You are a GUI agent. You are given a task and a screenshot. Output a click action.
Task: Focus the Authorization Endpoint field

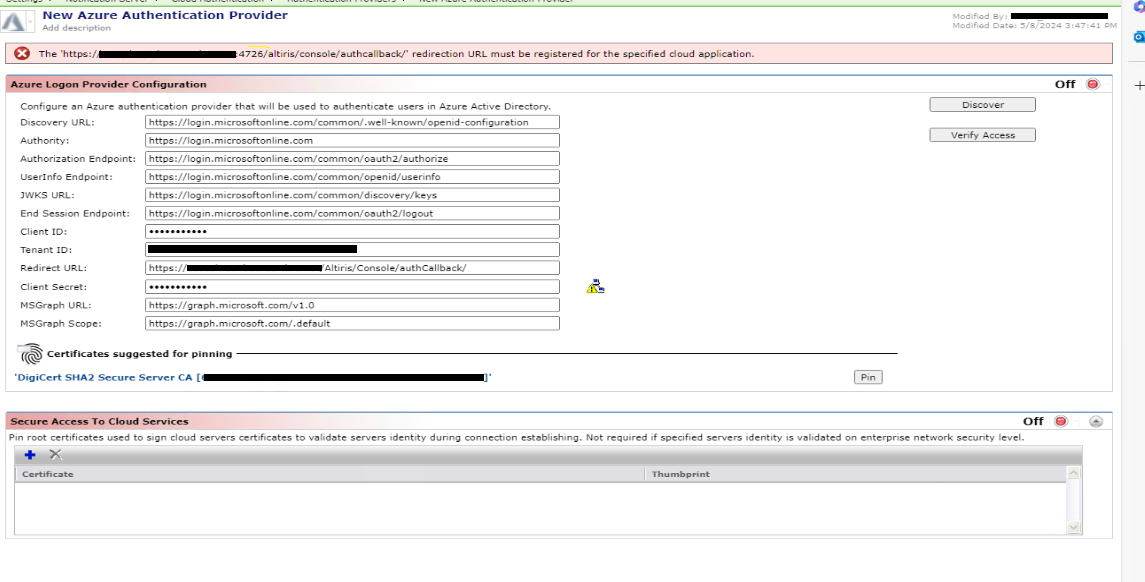pos(352,158)
